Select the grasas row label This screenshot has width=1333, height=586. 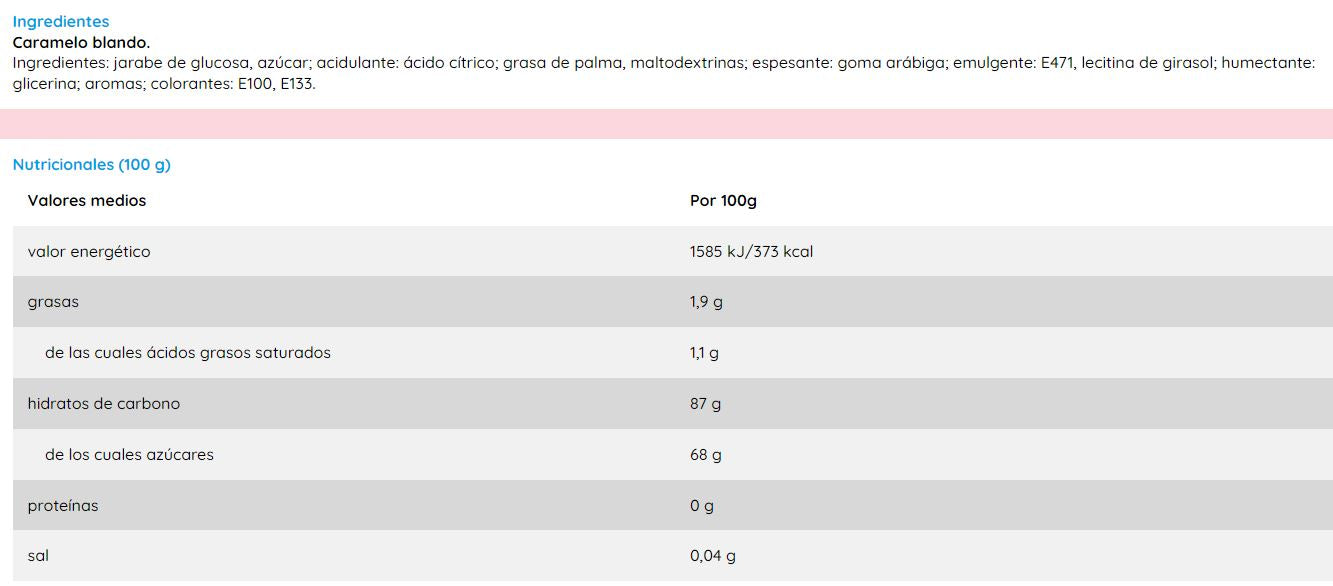pos(53,302)
